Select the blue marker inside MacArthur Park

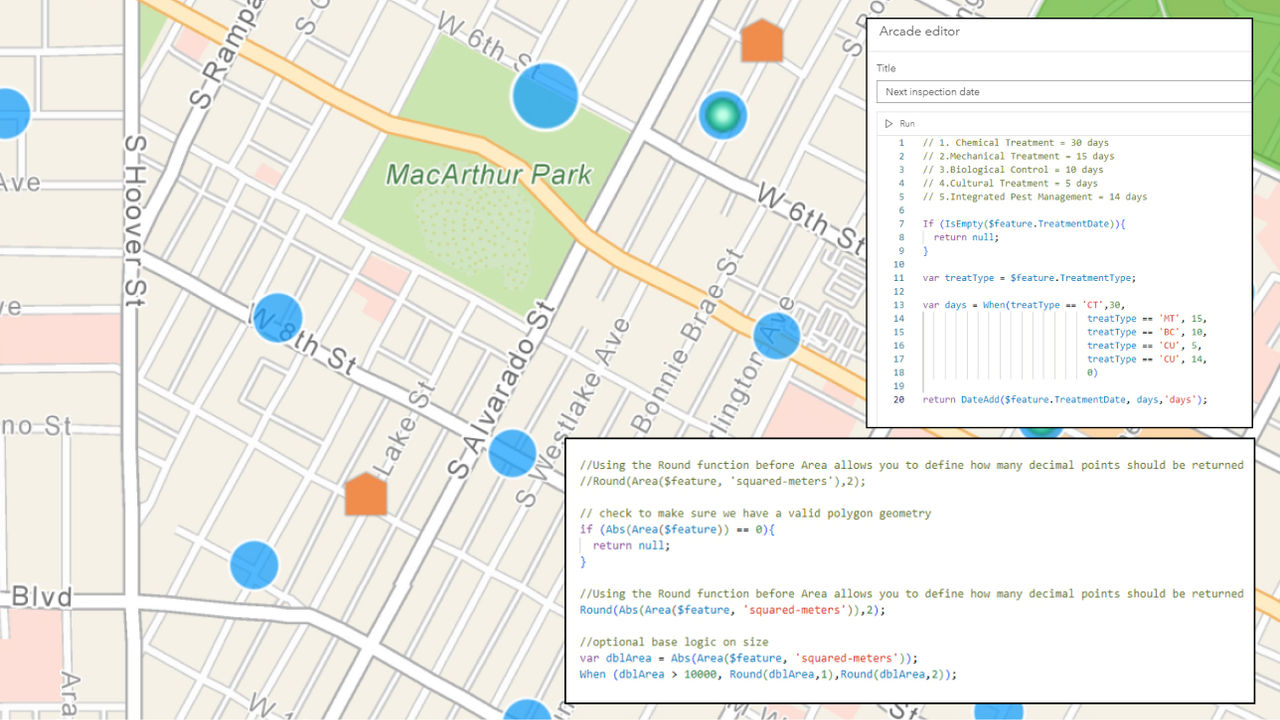click(545, 98)
